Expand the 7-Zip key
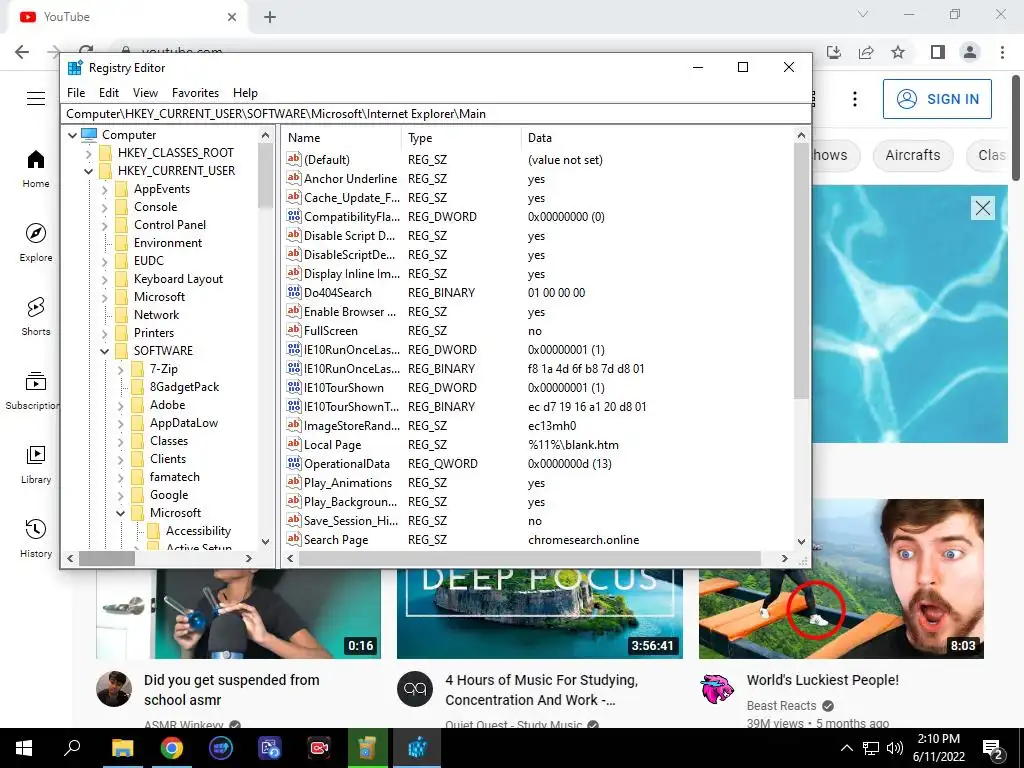This screenshot has height=768, width=1024. 120,370
